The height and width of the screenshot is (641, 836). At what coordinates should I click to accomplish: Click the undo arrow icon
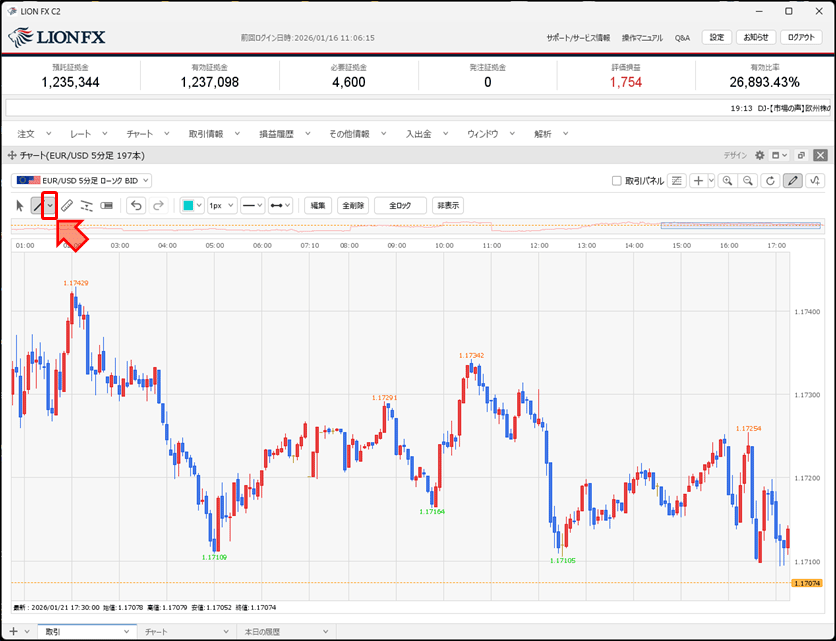137,205
